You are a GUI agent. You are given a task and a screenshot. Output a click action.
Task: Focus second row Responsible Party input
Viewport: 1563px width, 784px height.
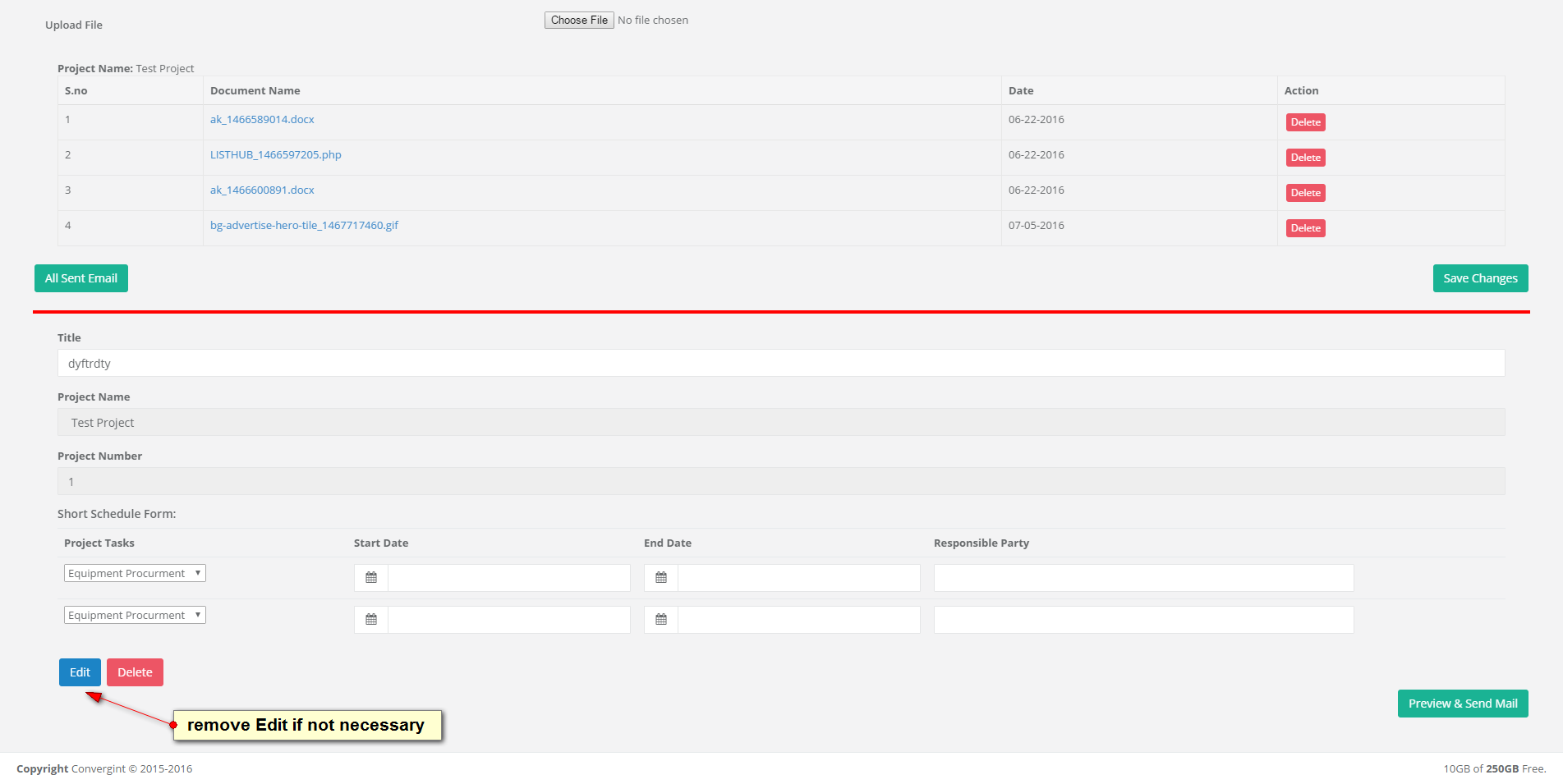(x=1143, y=620)
